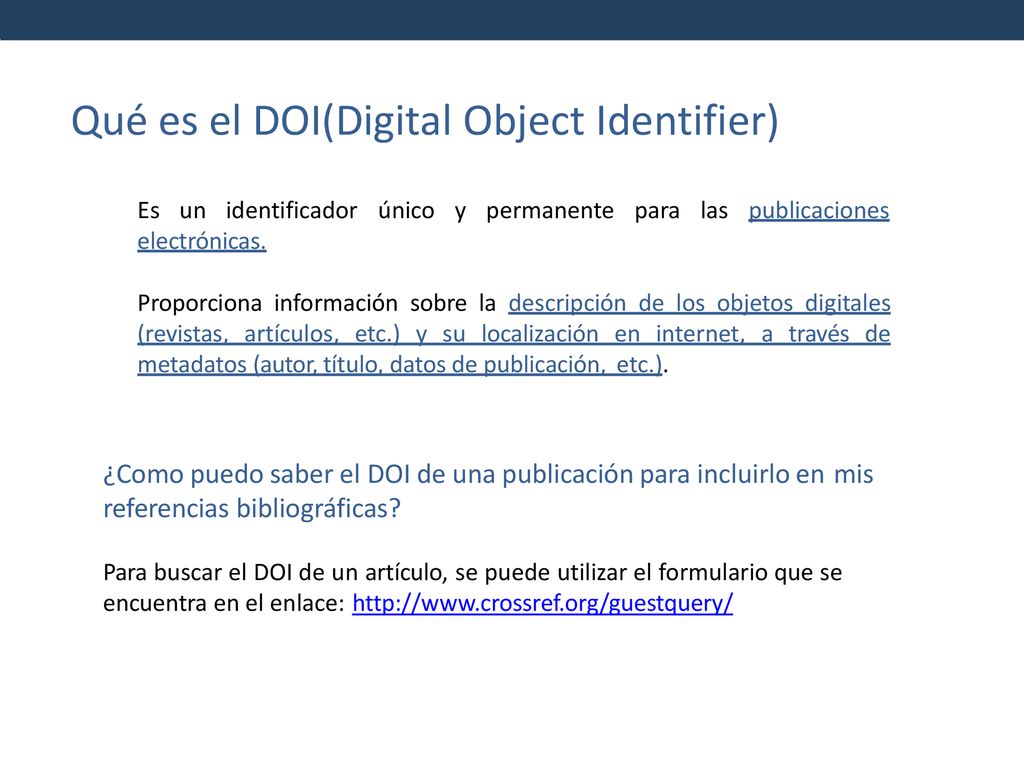1024x768 pixels.
Task: Click the text 'Proporciona información sobre la'
Action: pos(317,304)
